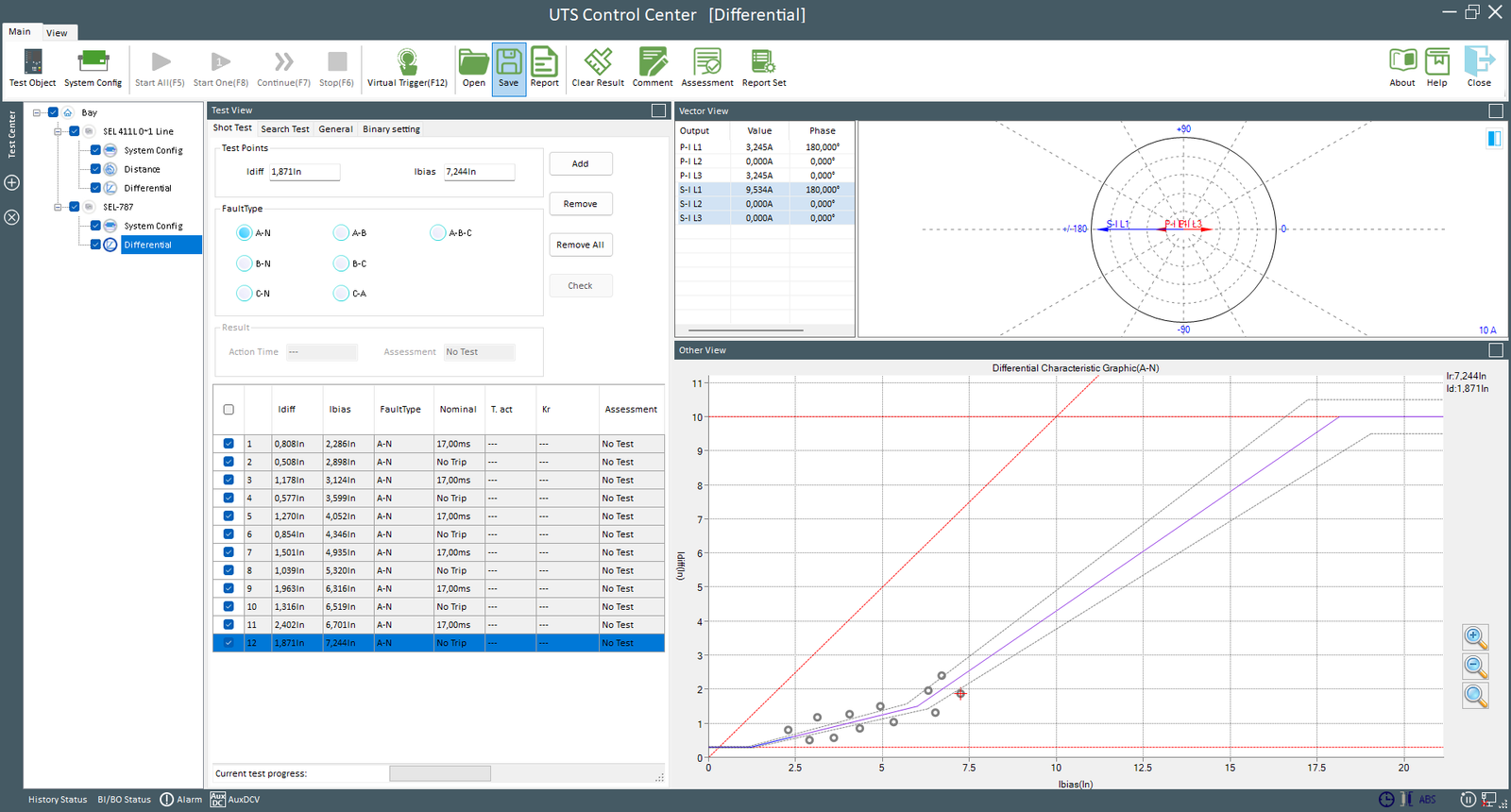The image size is (1511, 812).
Task: Collapse the Bay root tree node
Action: pyautogui.click(x=37, y=112)
